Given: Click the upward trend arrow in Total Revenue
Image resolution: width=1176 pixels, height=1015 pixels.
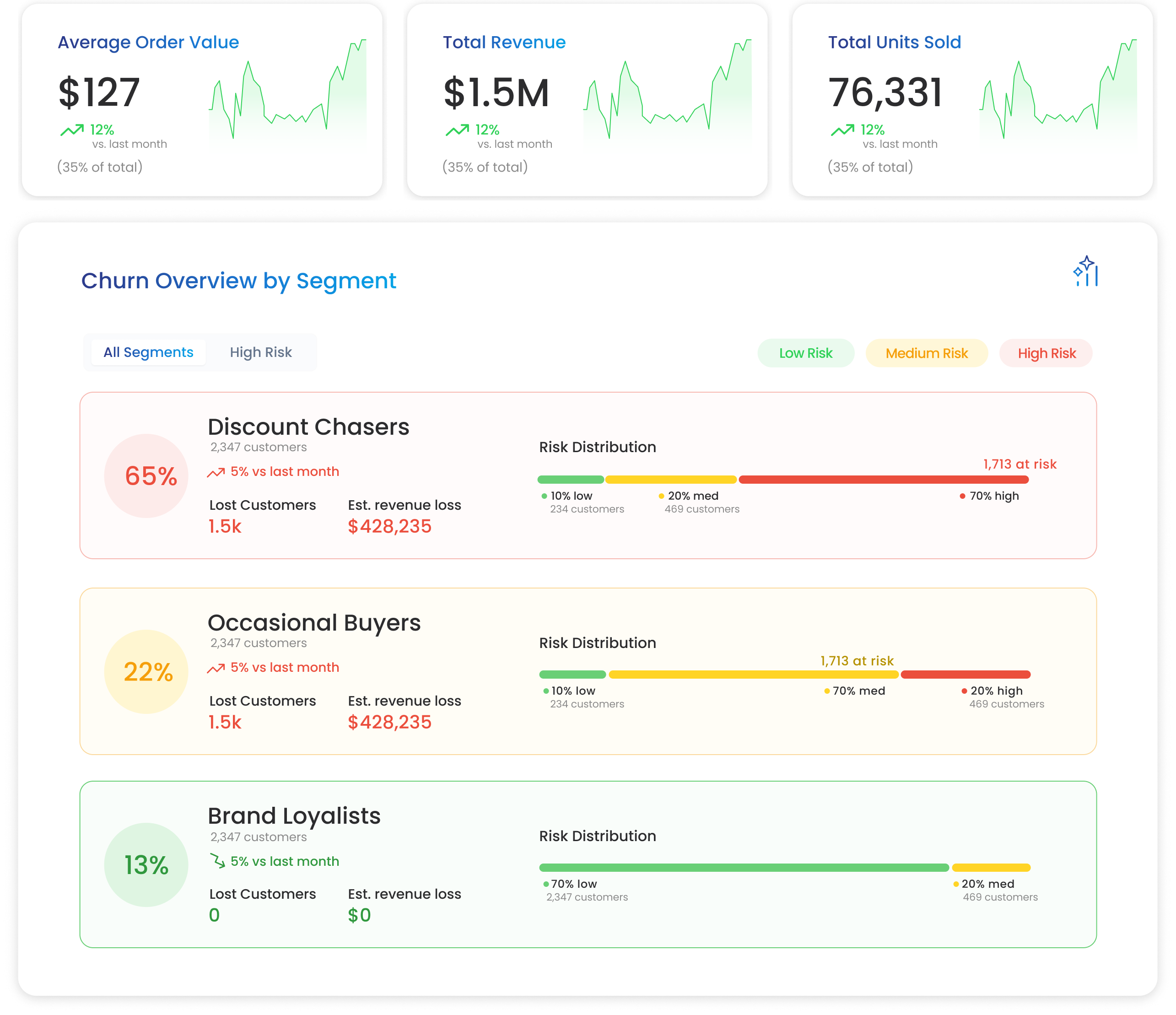Looking at the screenshot, I should (457, 130).
